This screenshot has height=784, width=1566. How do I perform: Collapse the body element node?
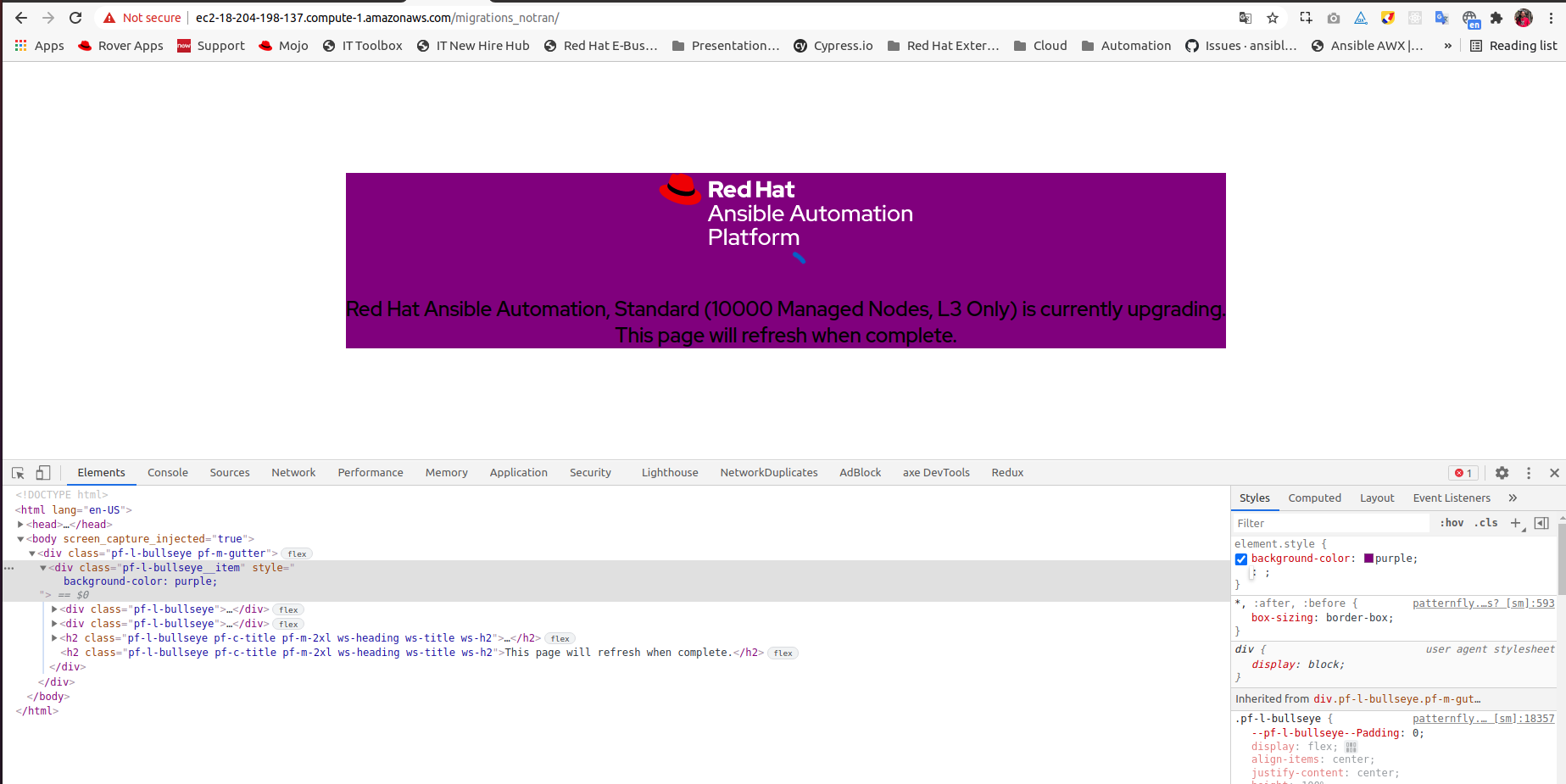pos(20,539)
